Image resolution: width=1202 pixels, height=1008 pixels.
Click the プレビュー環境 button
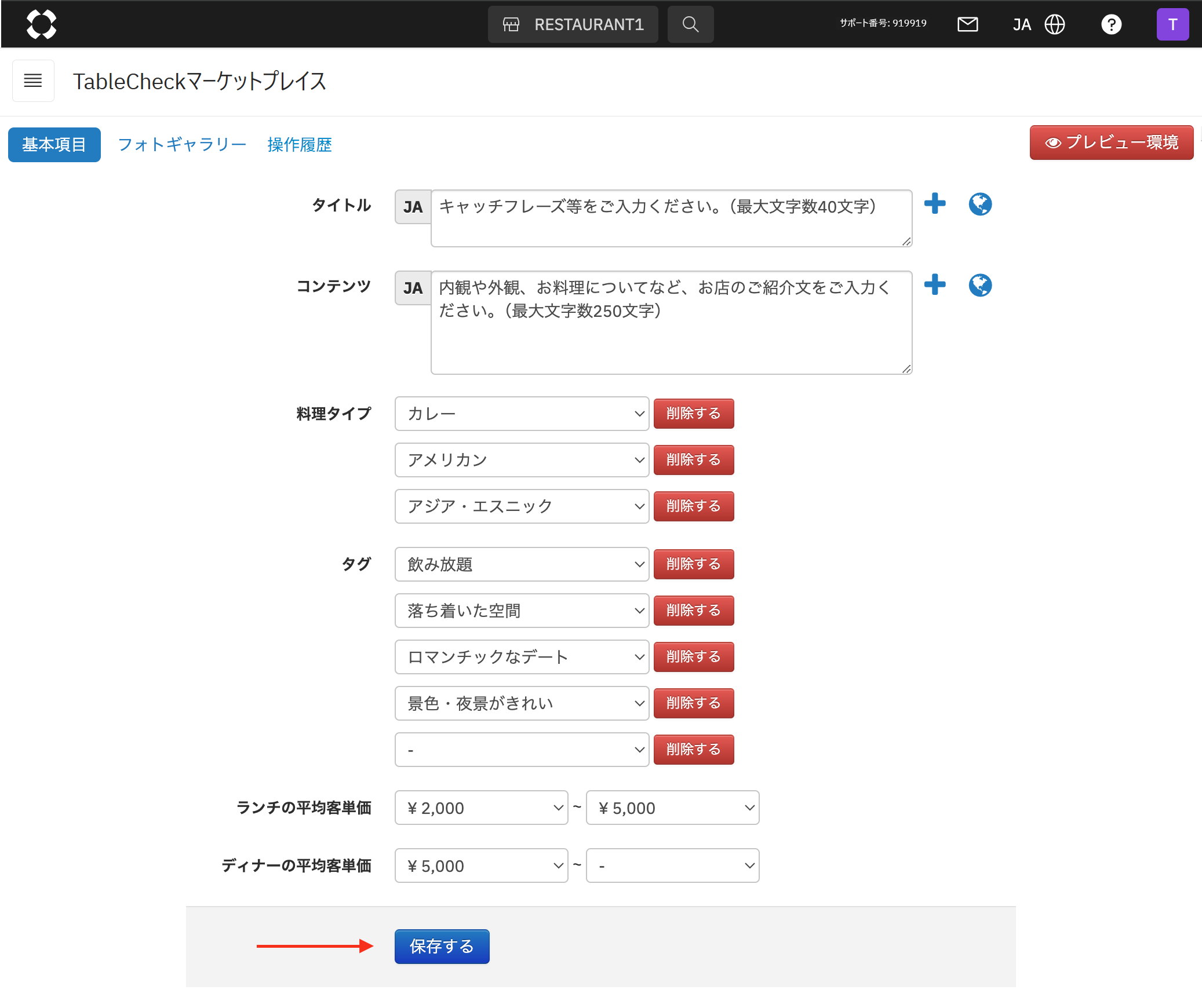(1111, 143)
